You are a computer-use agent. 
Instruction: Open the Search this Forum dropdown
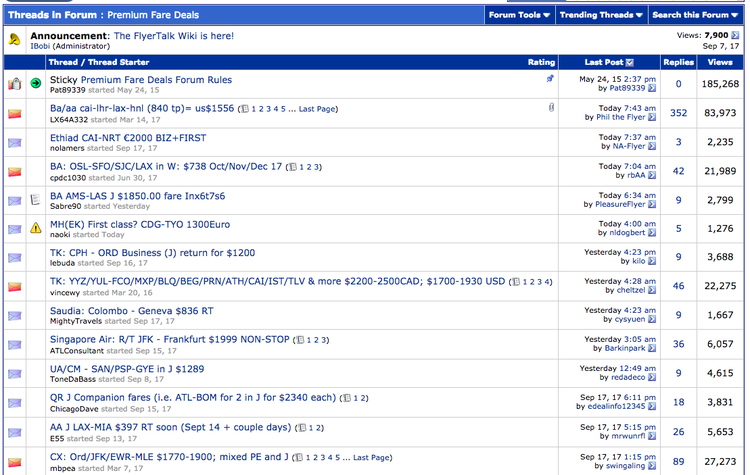[x=695, y=15]
